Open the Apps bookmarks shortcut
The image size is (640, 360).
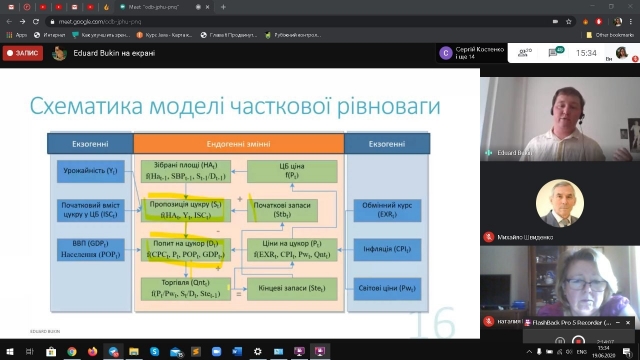(x=16, y=35)
